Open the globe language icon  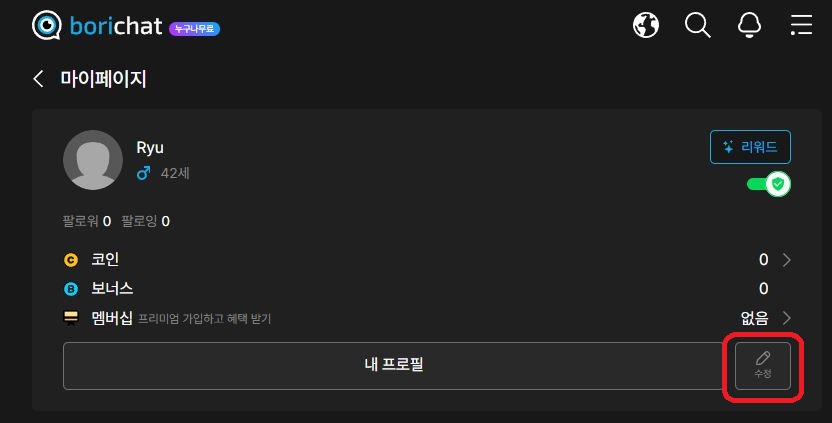646,25
